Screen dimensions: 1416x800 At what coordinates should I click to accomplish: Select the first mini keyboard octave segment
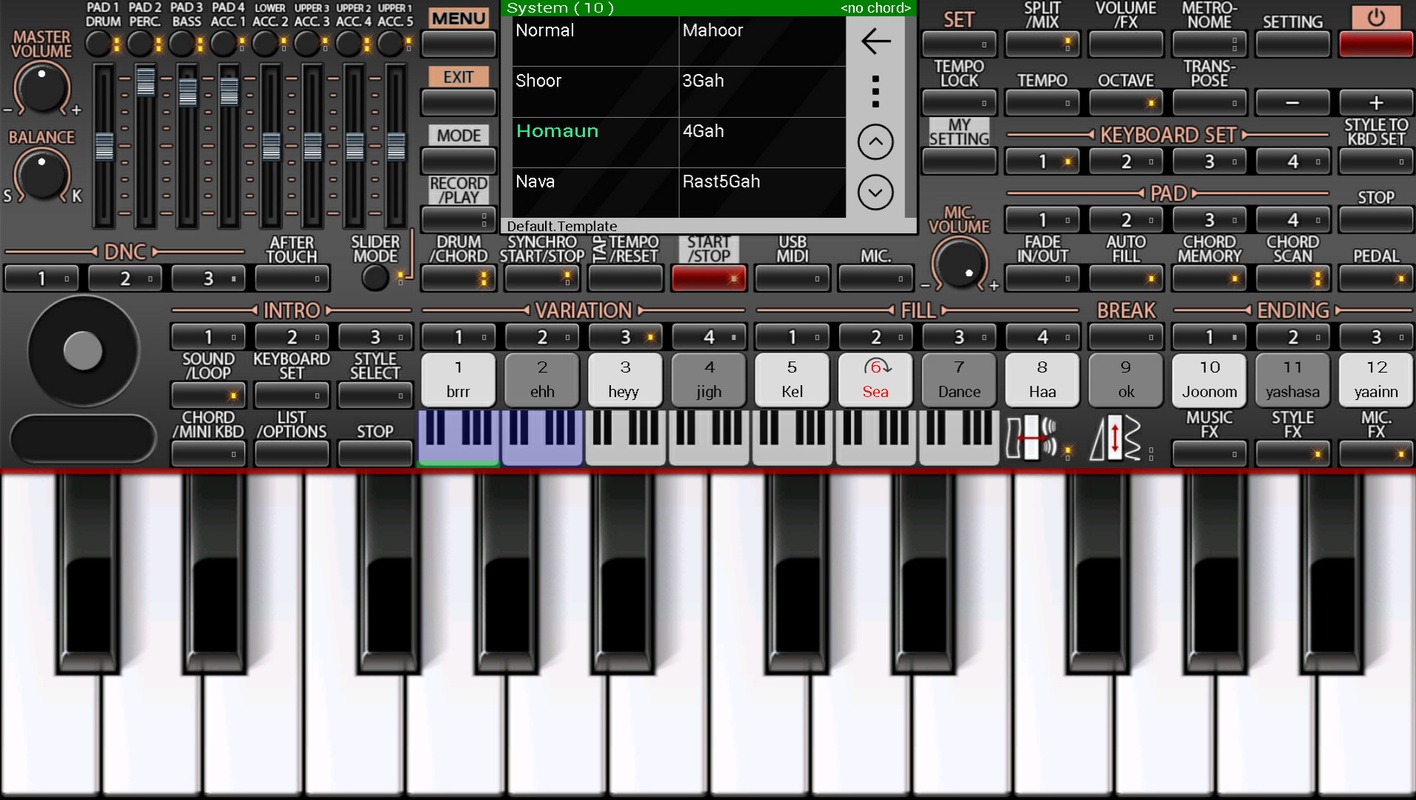coord(458,438)
